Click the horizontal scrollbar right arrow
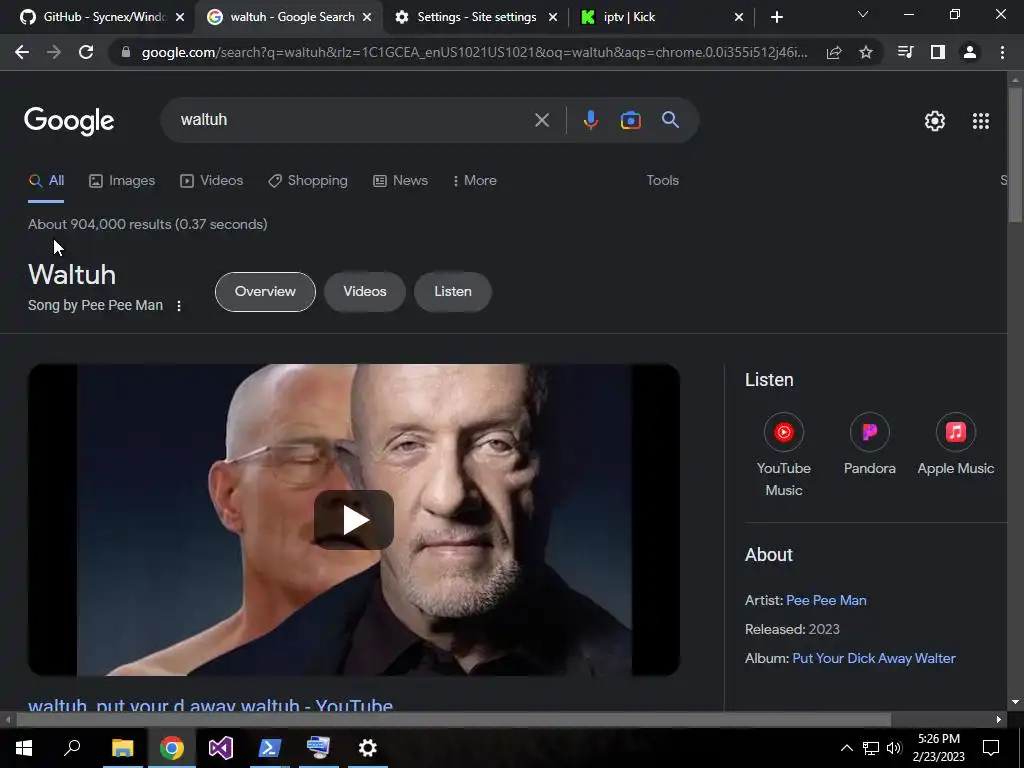This screenshot has height=768, width=1024. 999,720
